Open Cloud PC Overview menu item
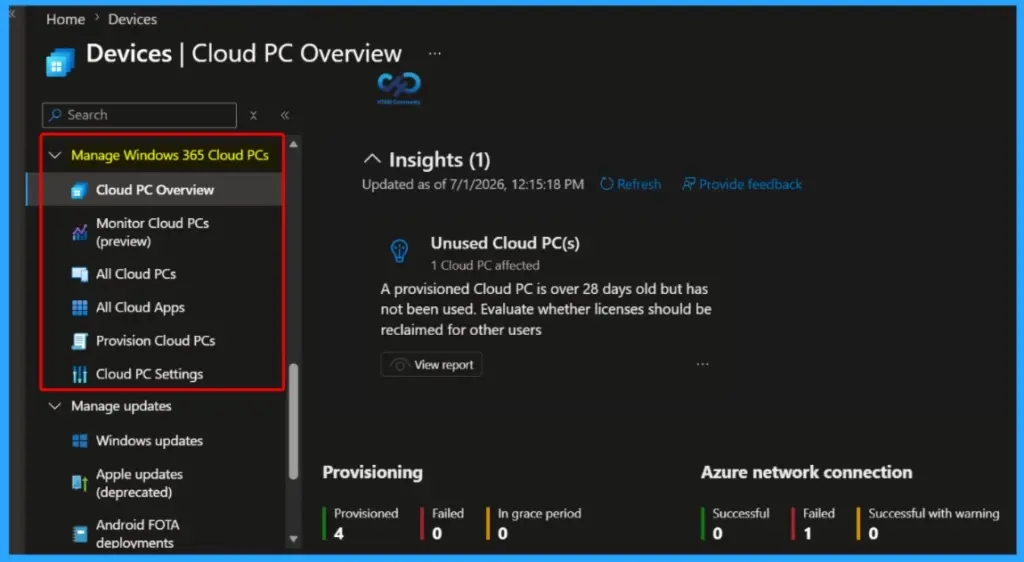Screen dimensions: 1024x562 coord(154,190)
